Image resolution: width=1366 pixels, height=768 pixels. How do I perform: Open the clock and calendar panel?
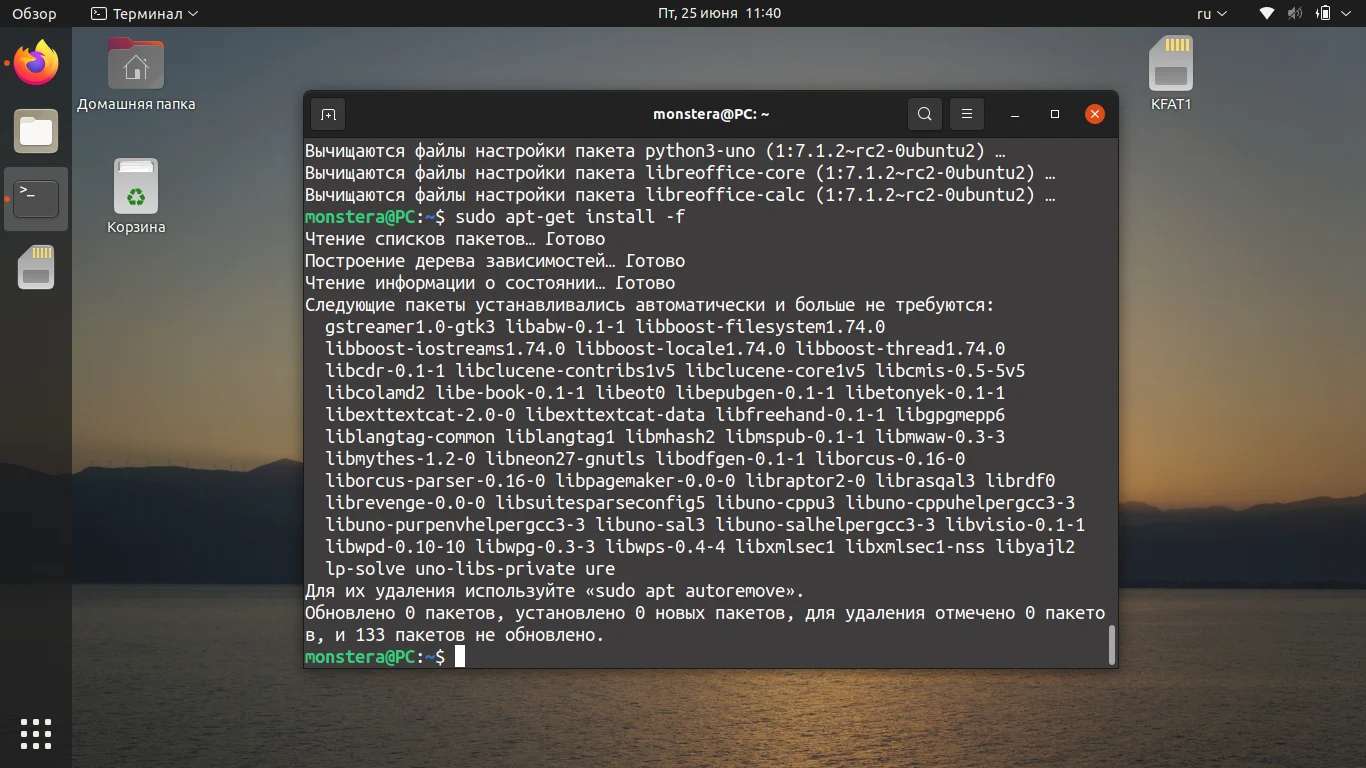719,14
